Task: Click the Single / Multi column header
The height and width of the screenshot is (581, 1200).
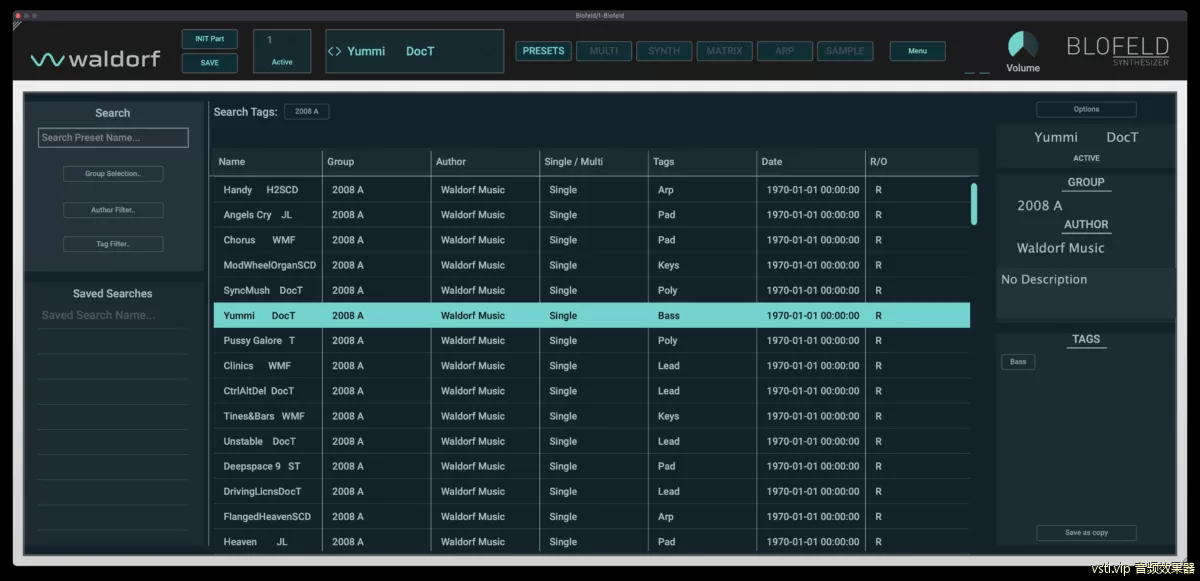Action: coord(593,162)
